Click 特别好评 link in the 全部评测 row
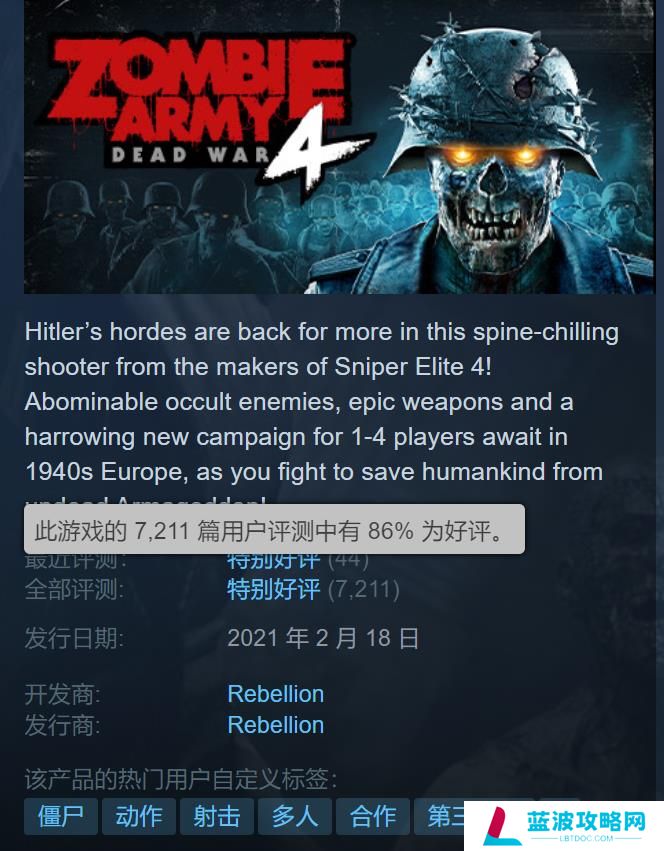The width and height of the screenshot is (664, 851). [274, 589]
